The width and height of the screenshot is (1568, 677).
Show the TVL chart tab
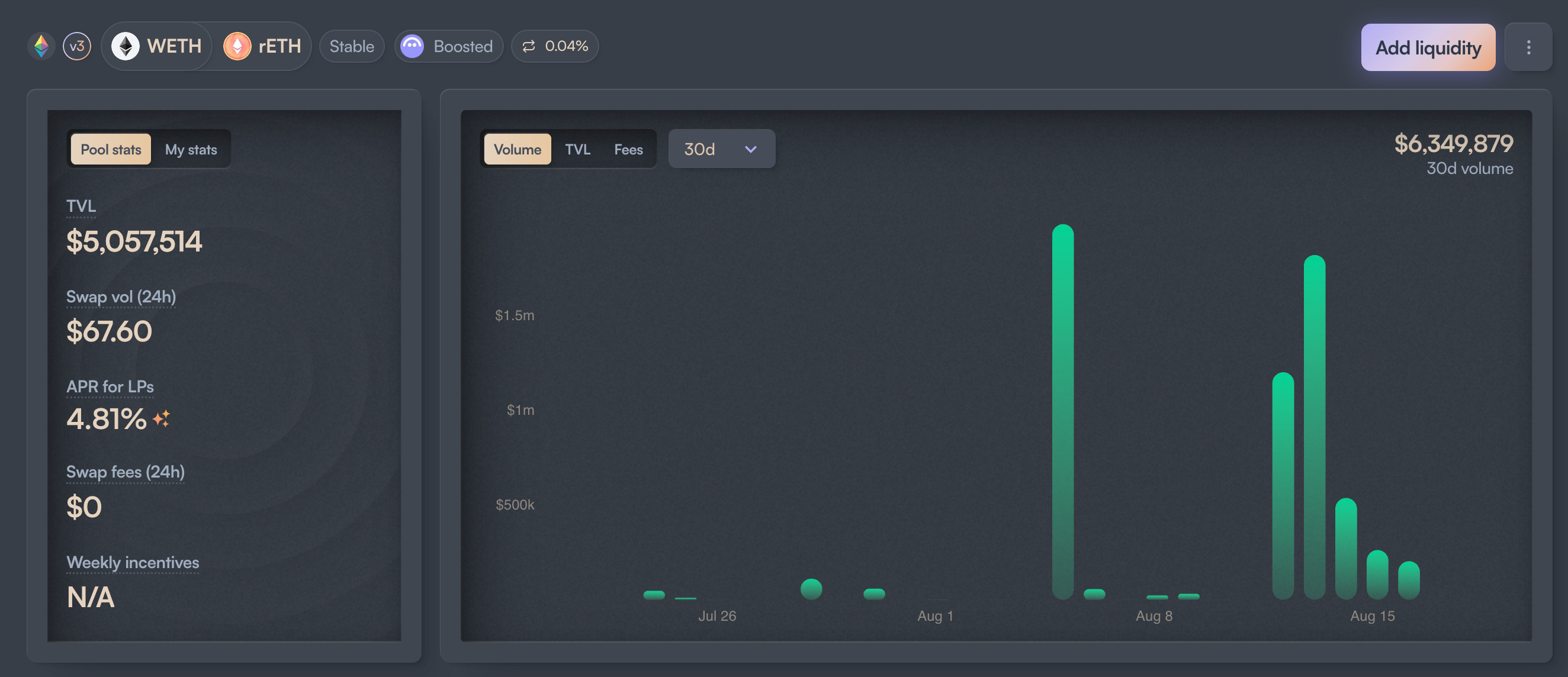point(578,149)
